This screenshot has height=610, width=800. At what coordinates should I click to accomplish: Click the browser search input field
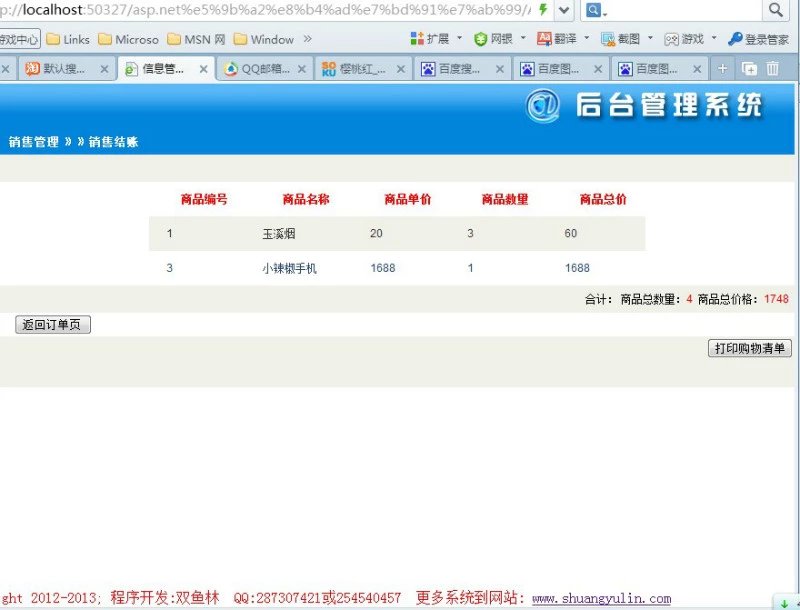[685, 10]
